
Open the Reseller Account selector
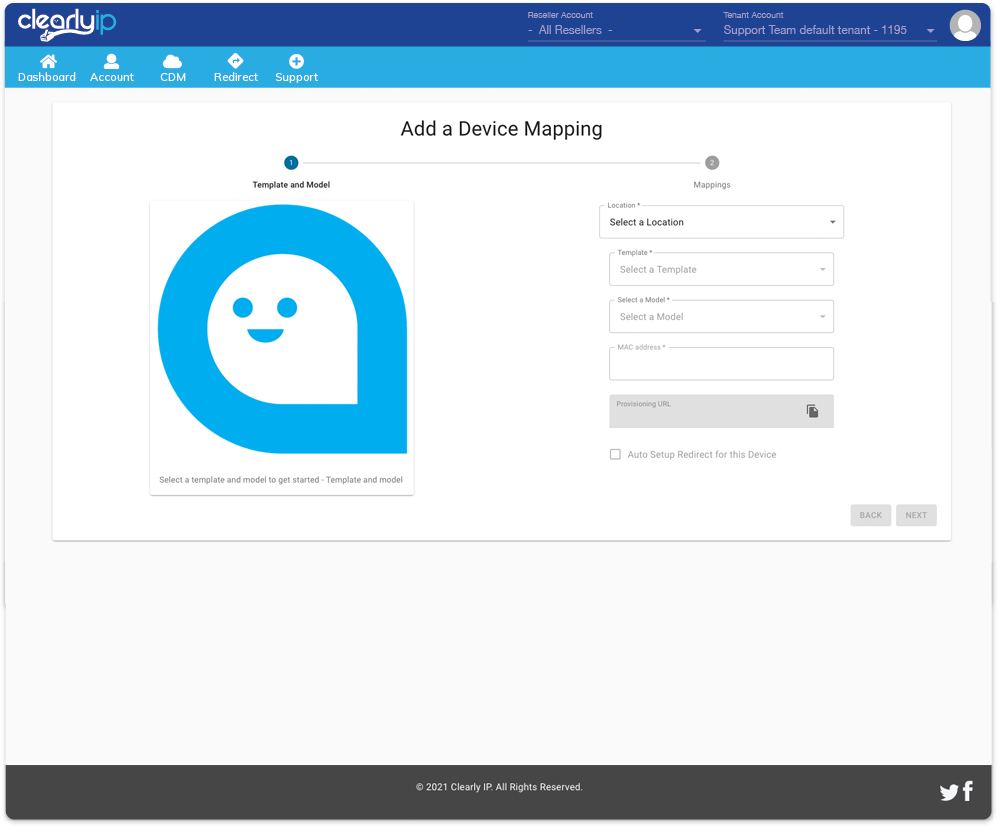pyautogui.click(x=616, y=31)
